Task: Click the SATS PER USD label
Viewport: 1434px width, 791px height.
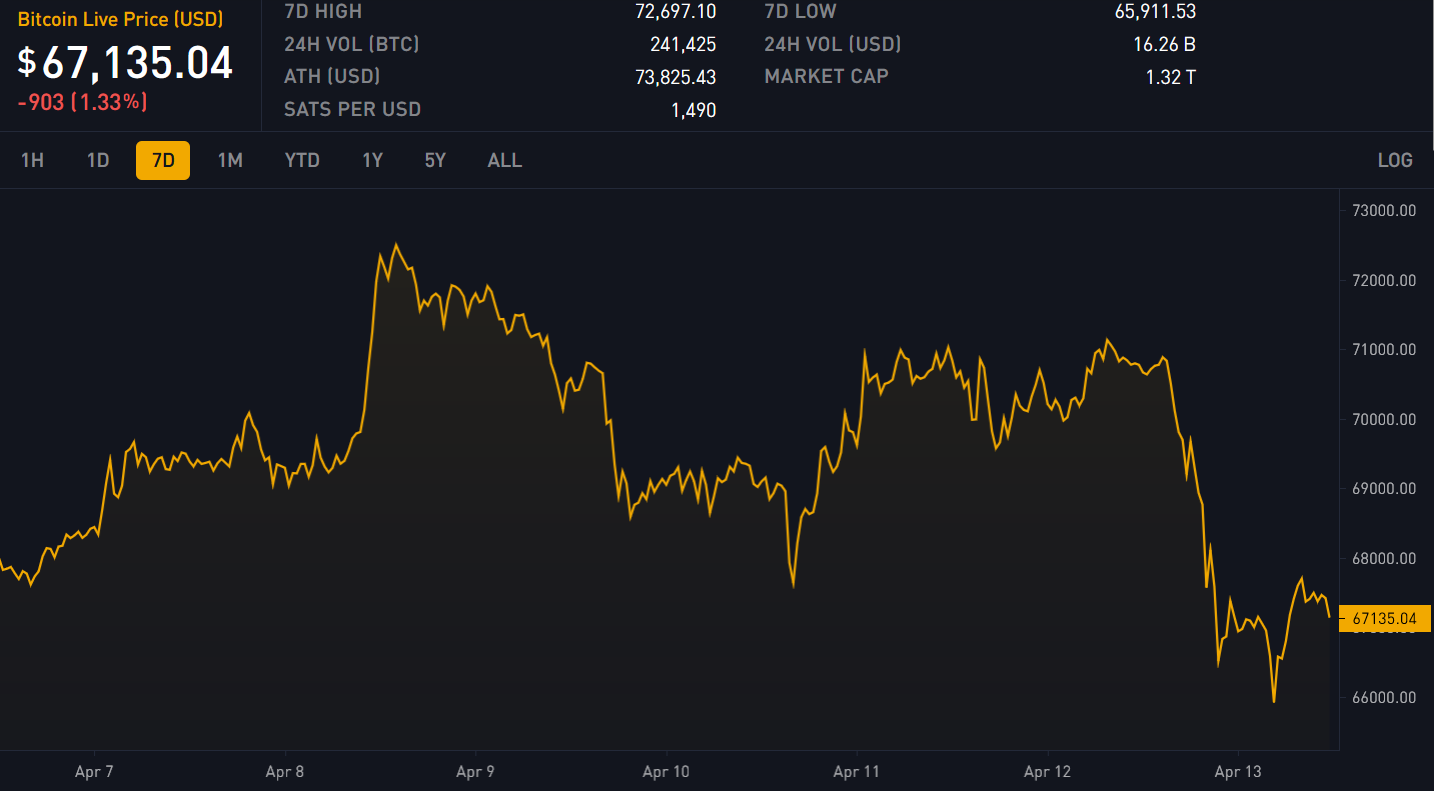Action: 352,109
